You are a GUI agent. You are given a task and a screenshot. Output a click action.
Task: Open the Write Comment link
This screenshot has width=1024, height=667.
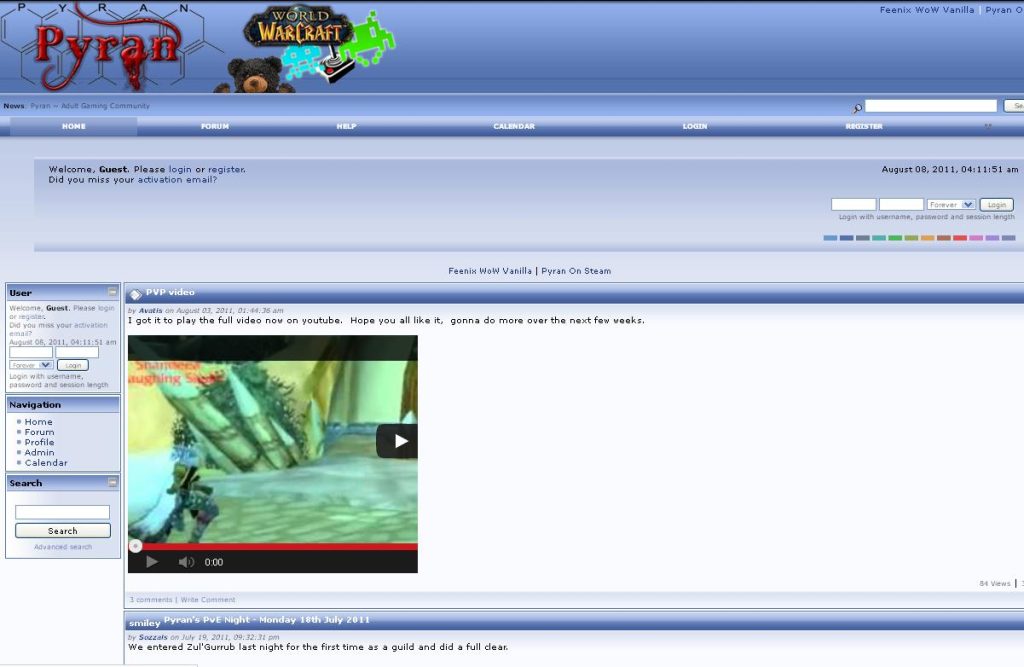click(208, 600)
